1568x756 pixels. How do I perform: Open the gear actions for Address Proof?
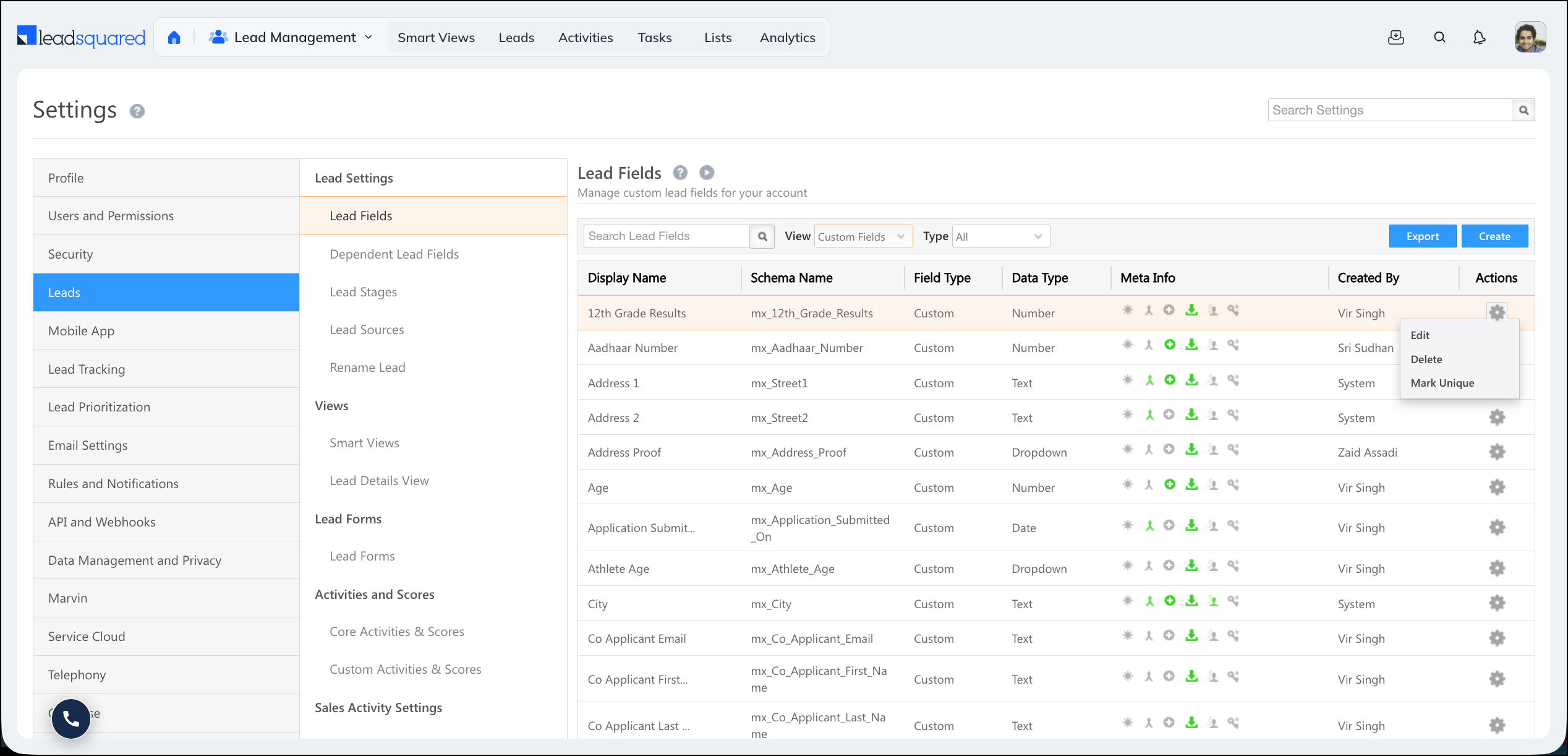click(1497, 452)
